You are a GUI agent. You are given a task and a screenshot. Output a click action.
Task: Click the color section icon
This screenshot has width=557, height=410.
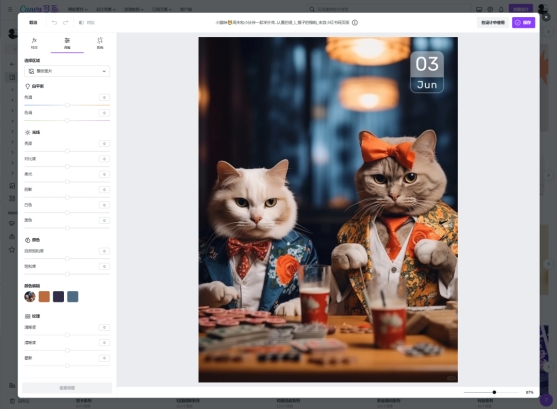tap(27, 240)
